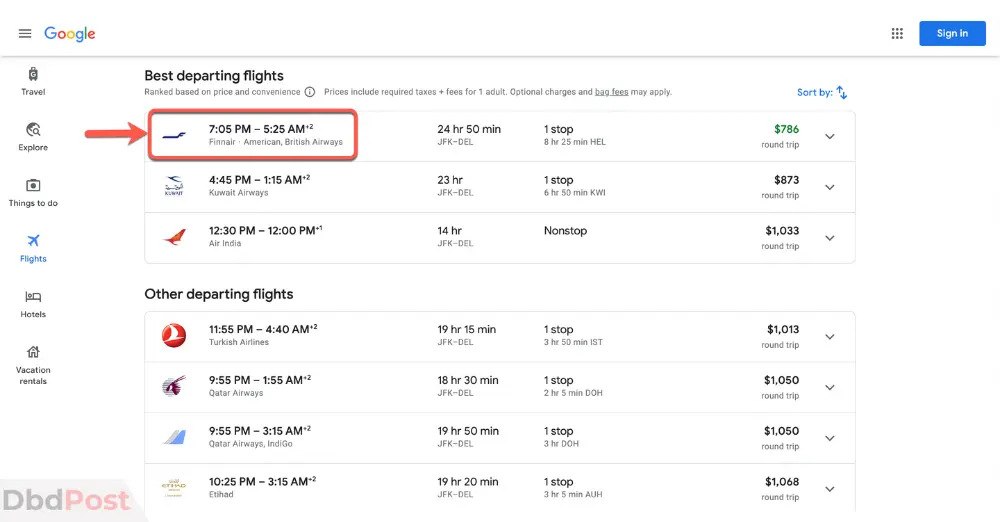
Task: Open the Sort by options
Action: (x=822, y=93)
